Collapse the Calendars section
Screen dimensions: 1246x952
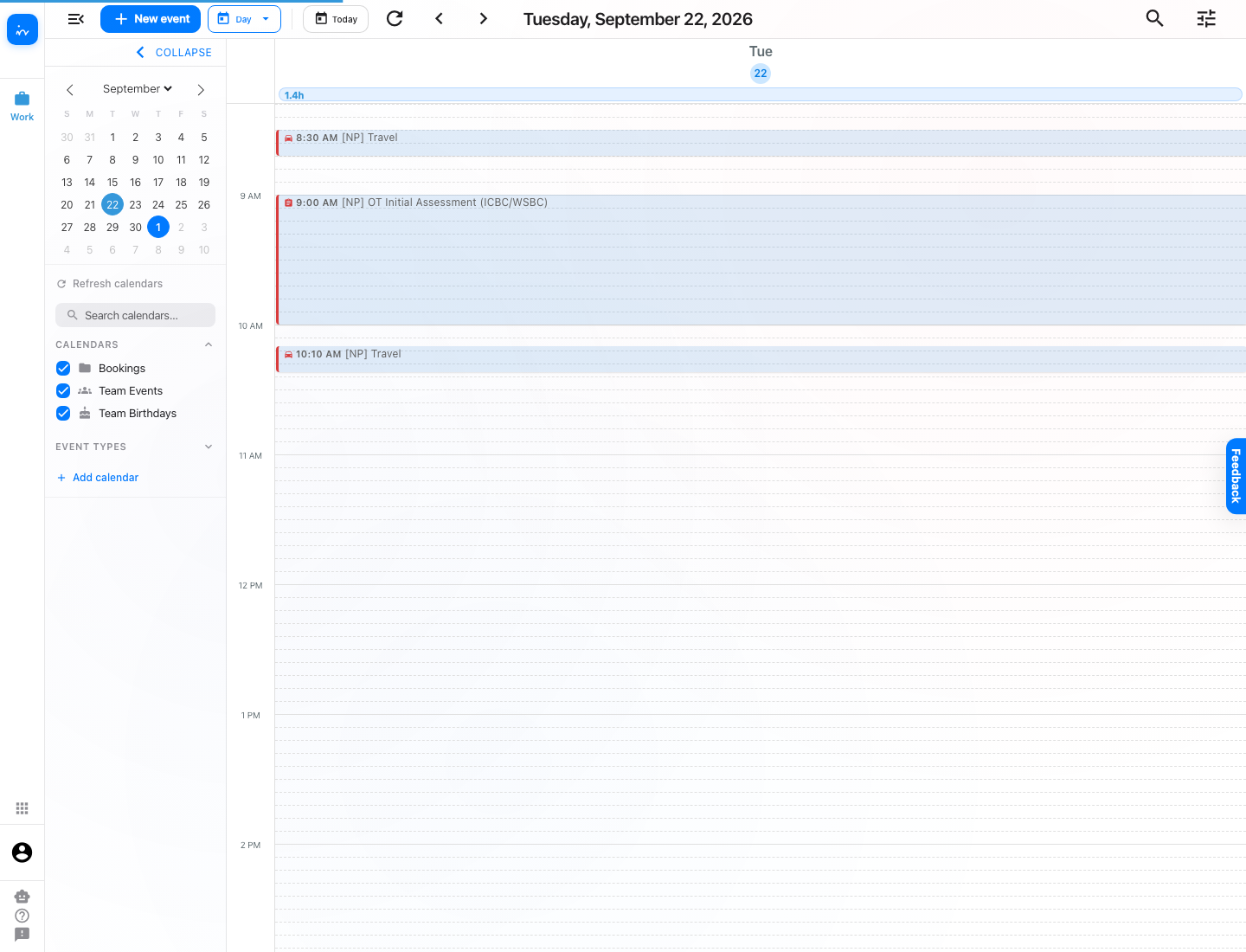pos(209,344)
